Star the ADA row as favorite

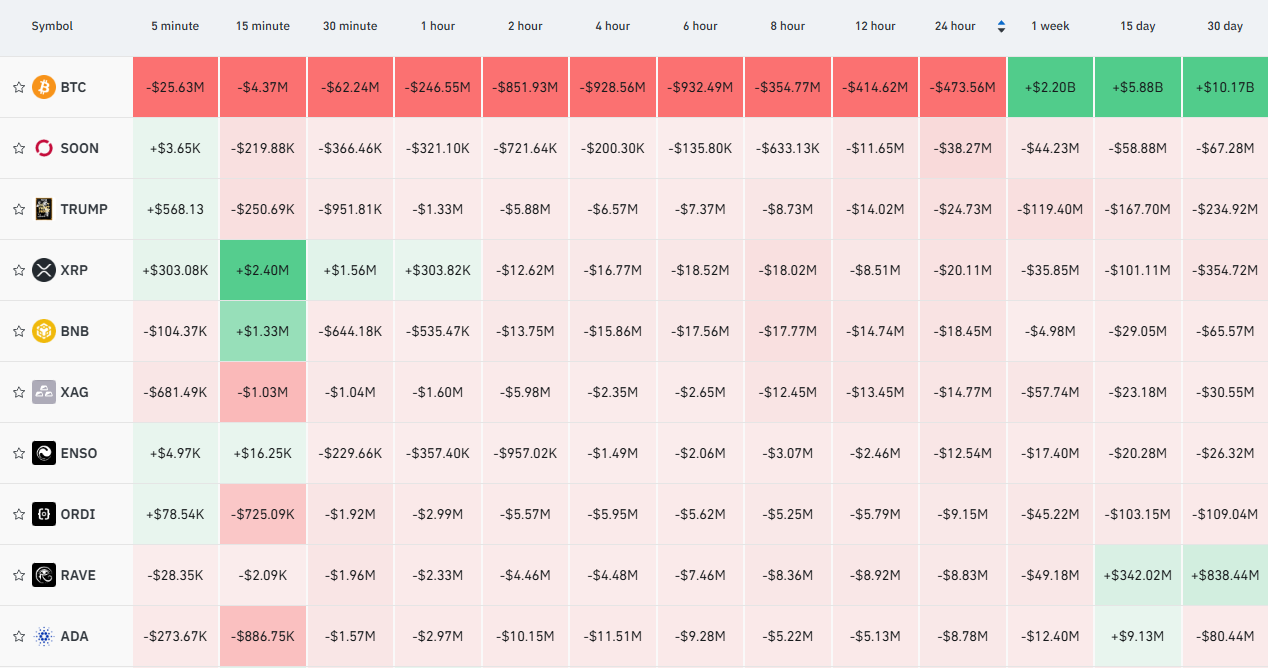click(18, 636)
